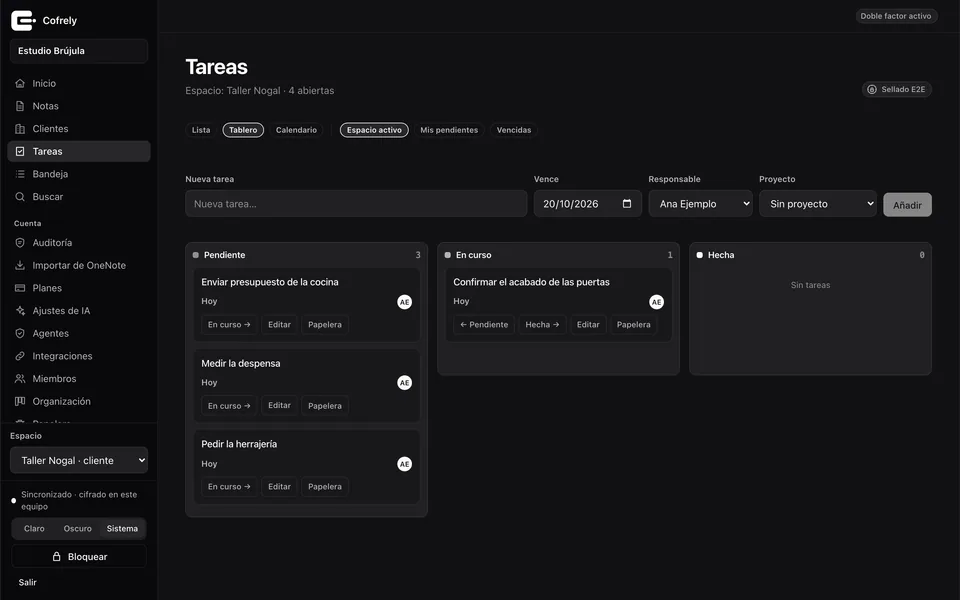Open the calendar picker icon in Vence field
Screen dimensions: 960x600
[x=627, y=203]
